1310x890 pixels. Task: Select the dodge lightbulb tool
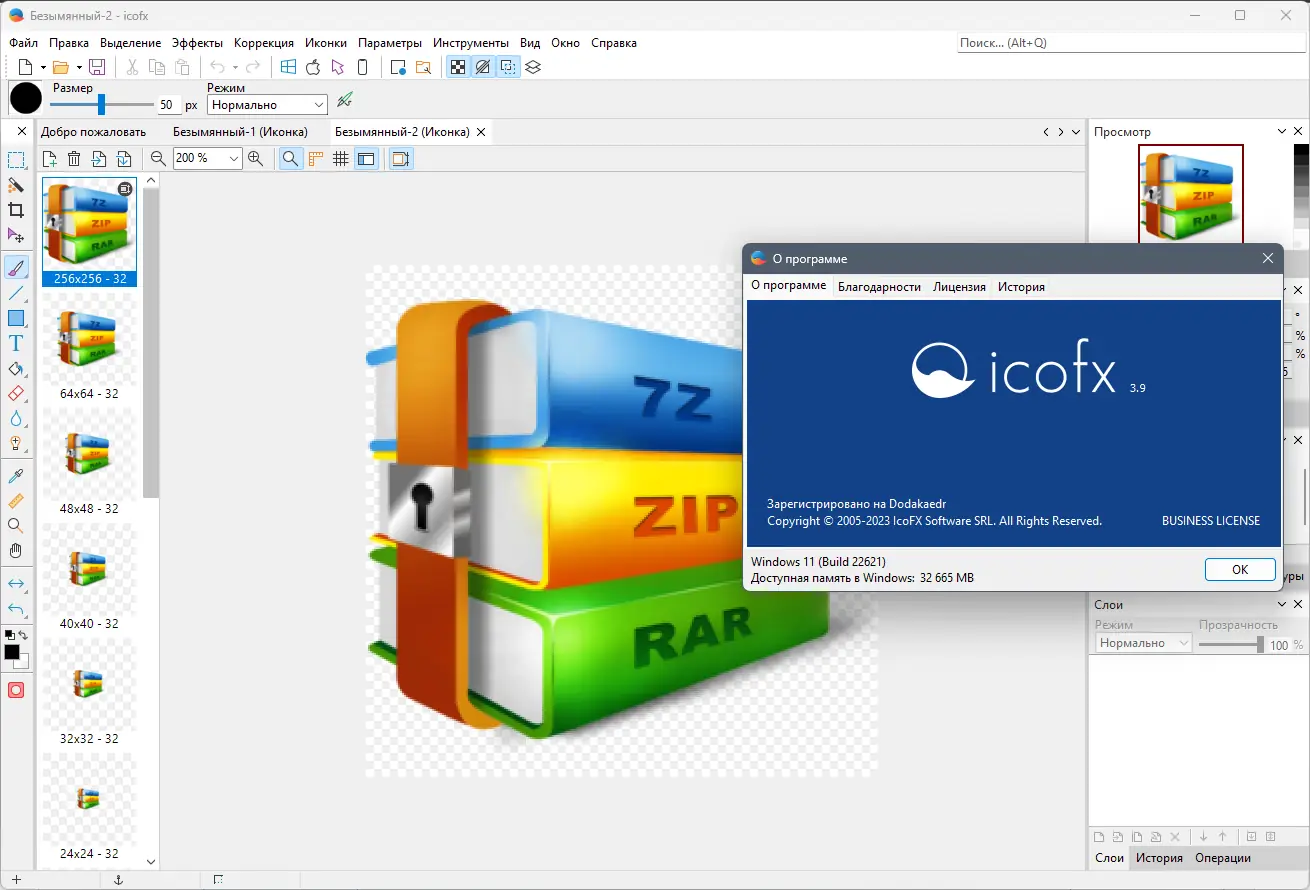point(16,444)
